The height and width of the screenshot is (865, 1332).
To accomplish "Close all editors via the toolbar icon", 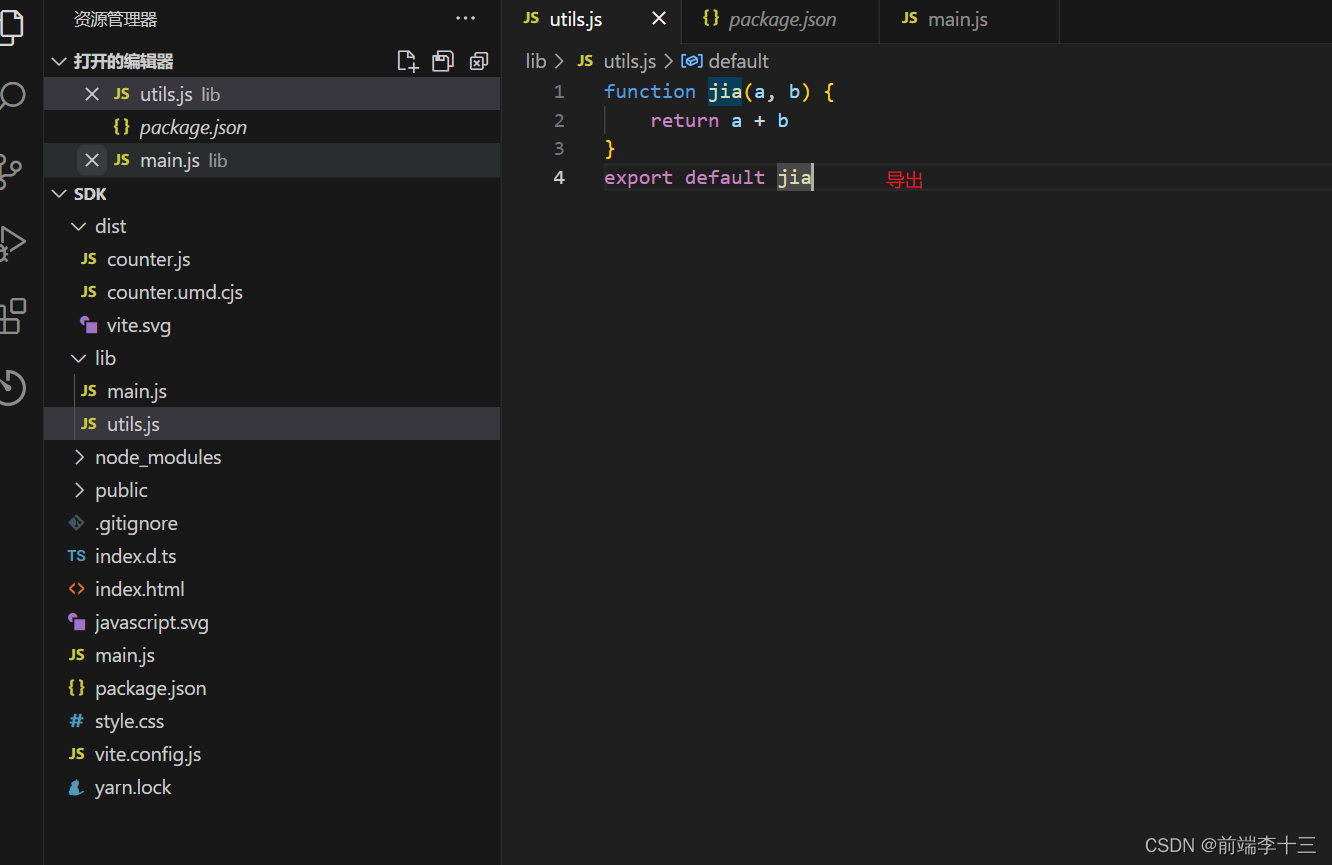I will [x=478, y=60].
